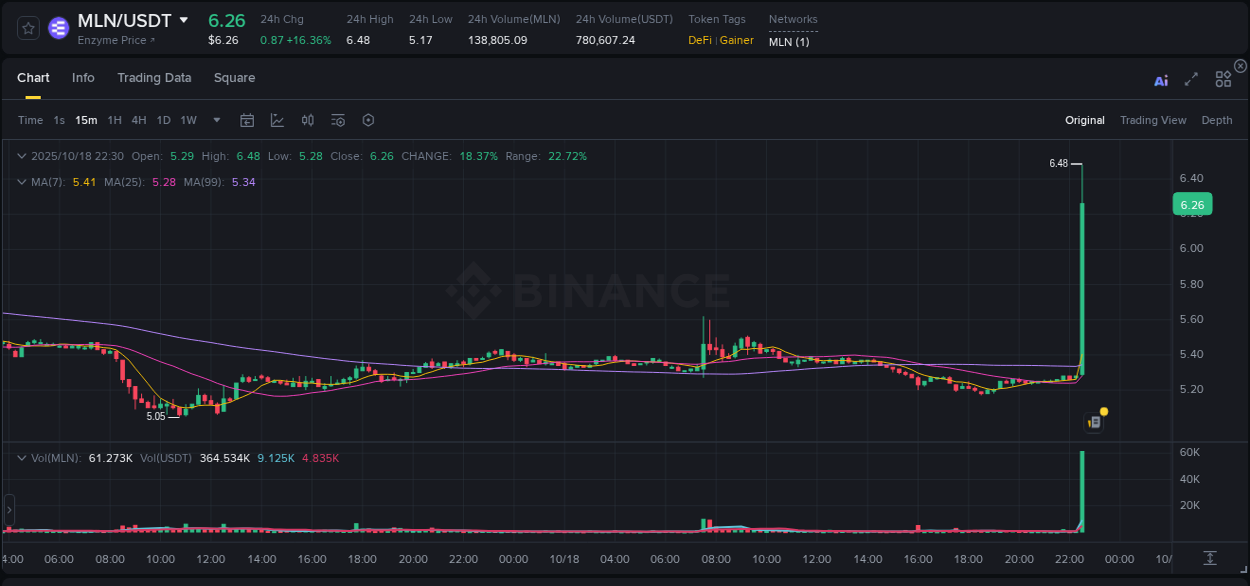
Task: Open the indicator list settings icon
Action: 338,119
